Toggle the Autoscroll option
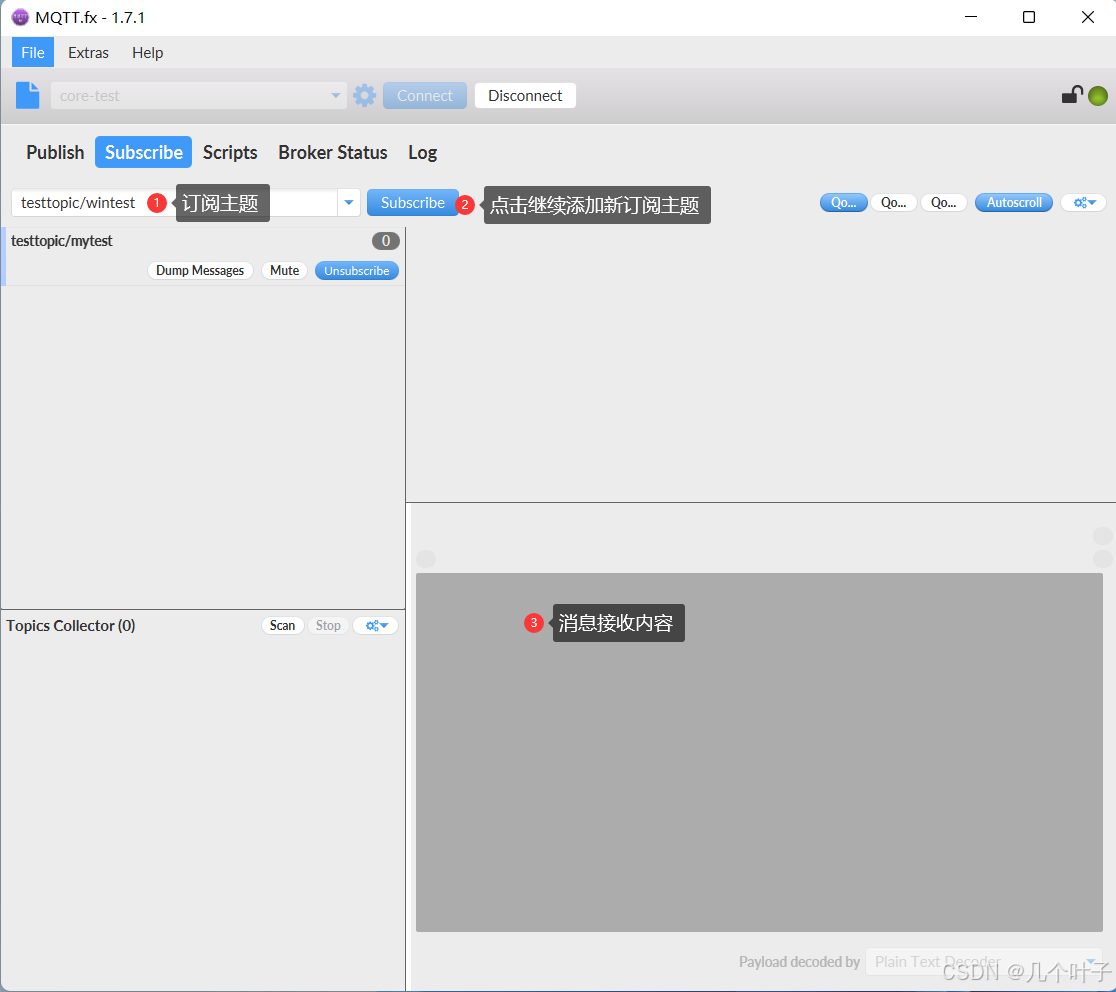The image size is (1116, 992). (1014, 203)
